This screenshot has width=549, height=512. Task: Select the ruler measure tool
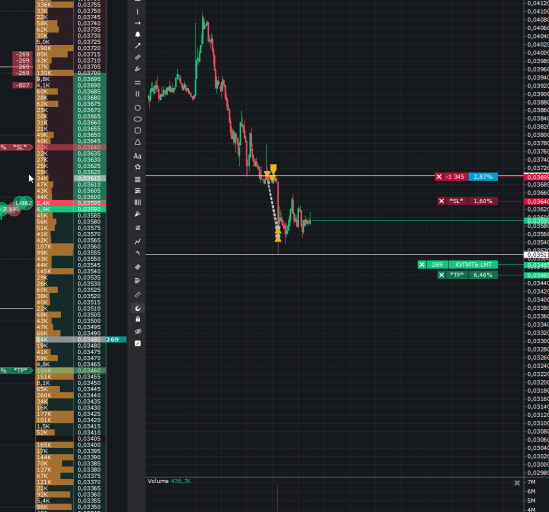138,295
